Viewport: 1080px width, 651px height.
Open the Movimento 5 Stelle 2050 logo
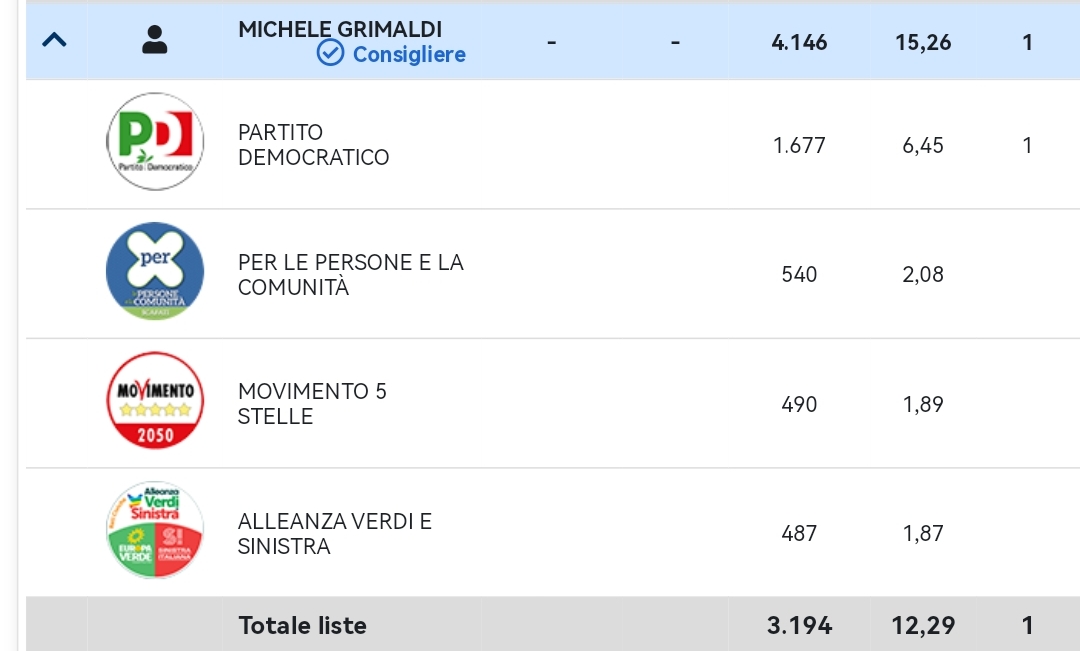[x=155, y=400]
